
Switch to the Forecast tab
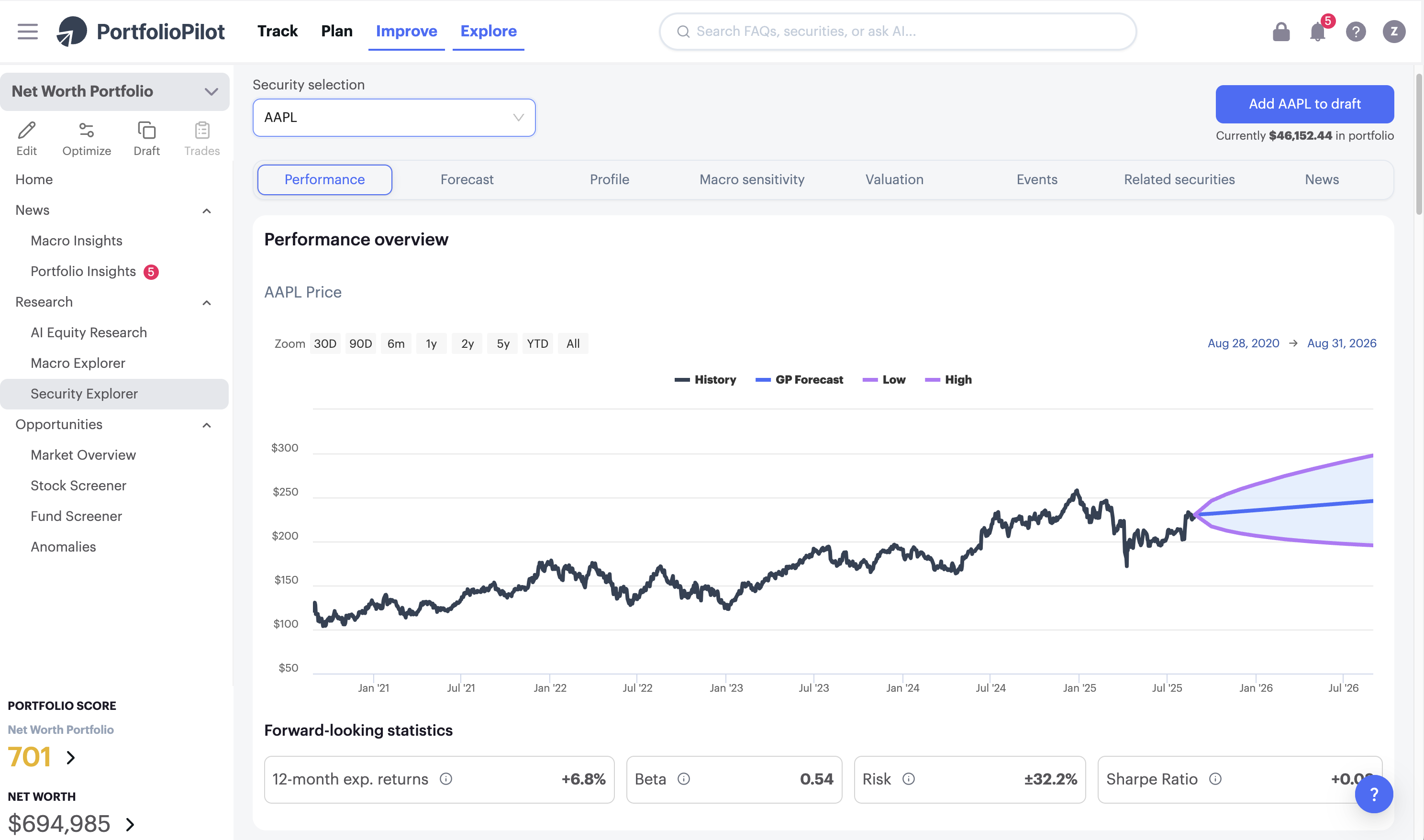pyautogui.click(x=467, y=179)
